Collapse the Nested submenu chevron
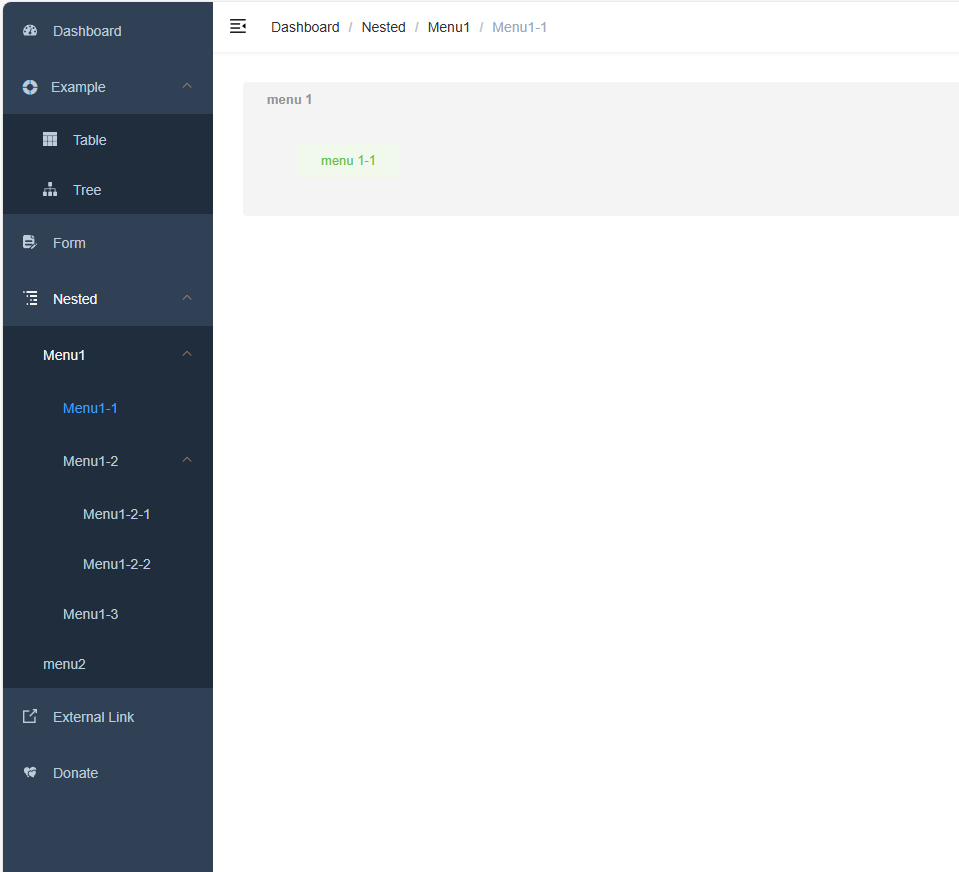Viewport: 959px width, 872px height. pyautogui.click(x=187, y=299)
